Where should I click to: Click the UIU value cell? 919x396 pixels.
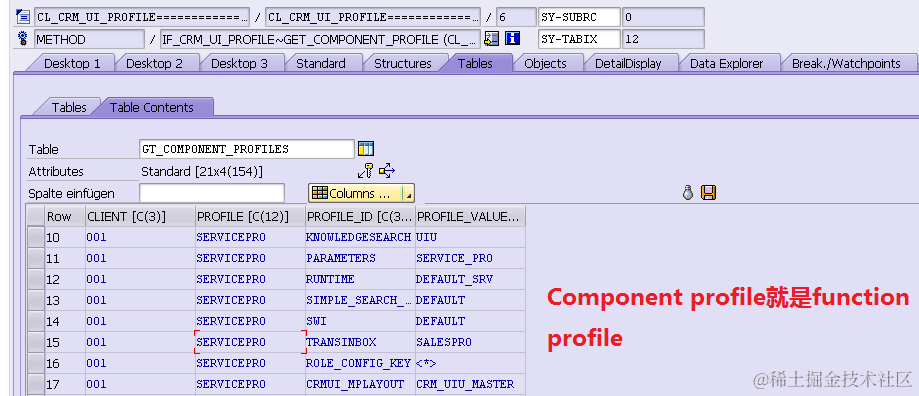tap(470, 237)
